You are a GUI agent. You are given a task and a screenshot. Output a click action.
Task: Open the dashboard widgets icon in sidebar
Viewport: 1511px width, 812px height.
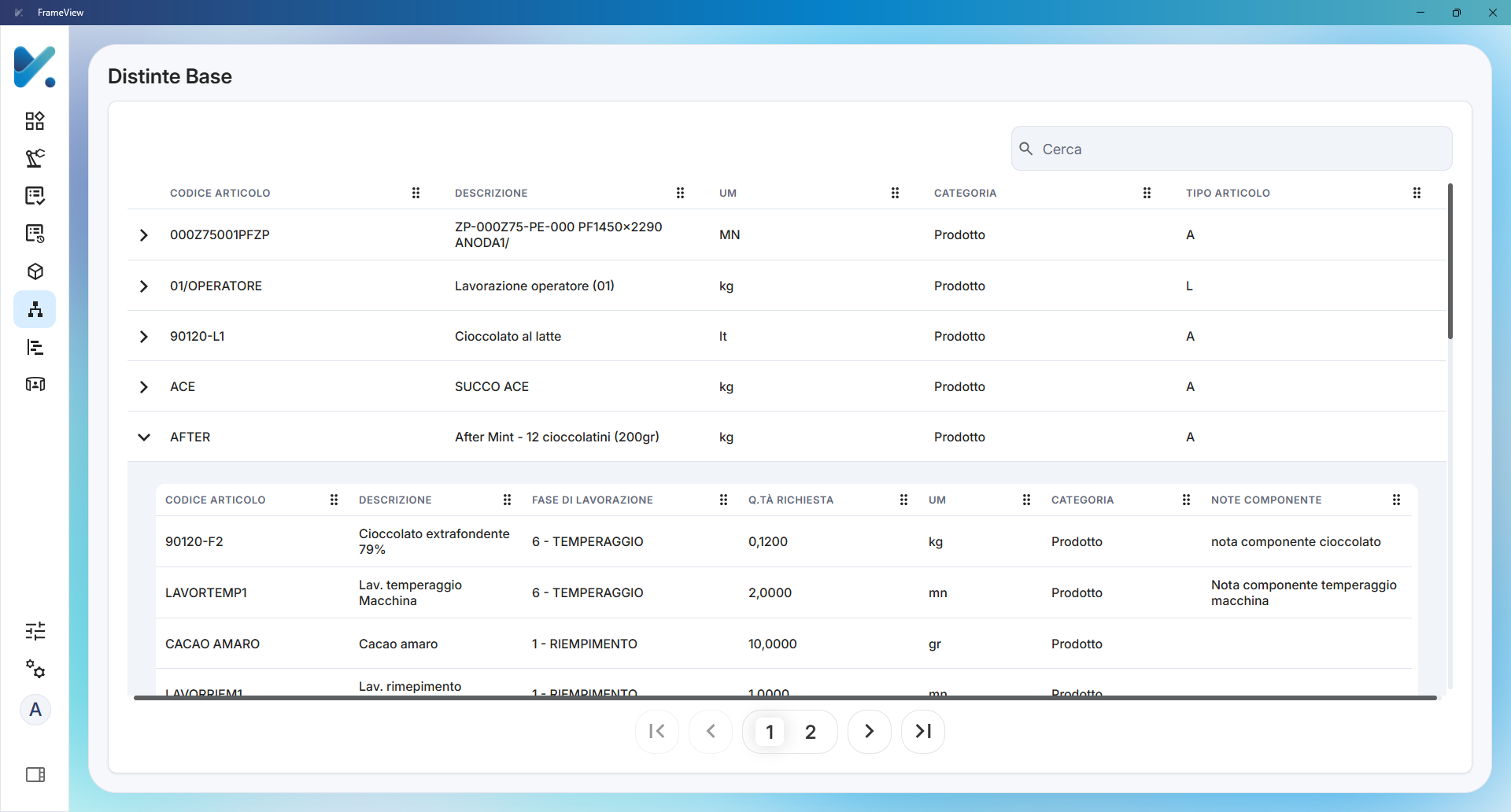coord(35,120)
